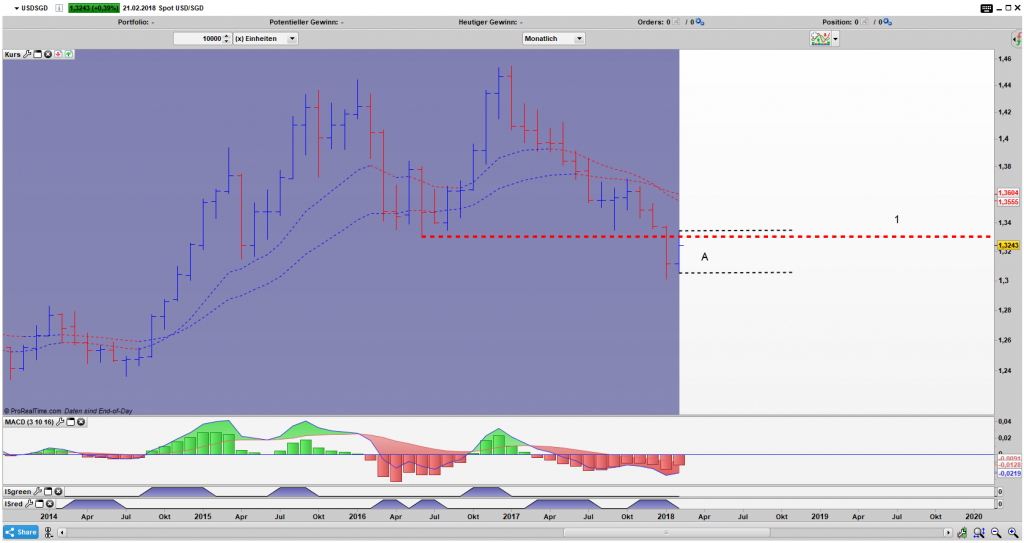Maximize the ISgreen indicator panel
Image resolution: width=1024 pixels, height=543 pixels.
point(48,491)
